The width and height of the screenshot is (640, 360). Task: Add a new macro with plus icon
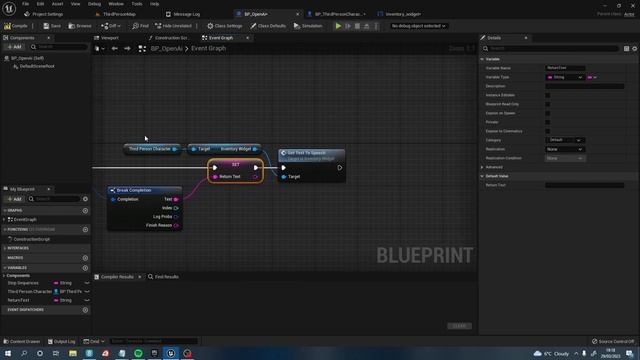click(85, 258)
